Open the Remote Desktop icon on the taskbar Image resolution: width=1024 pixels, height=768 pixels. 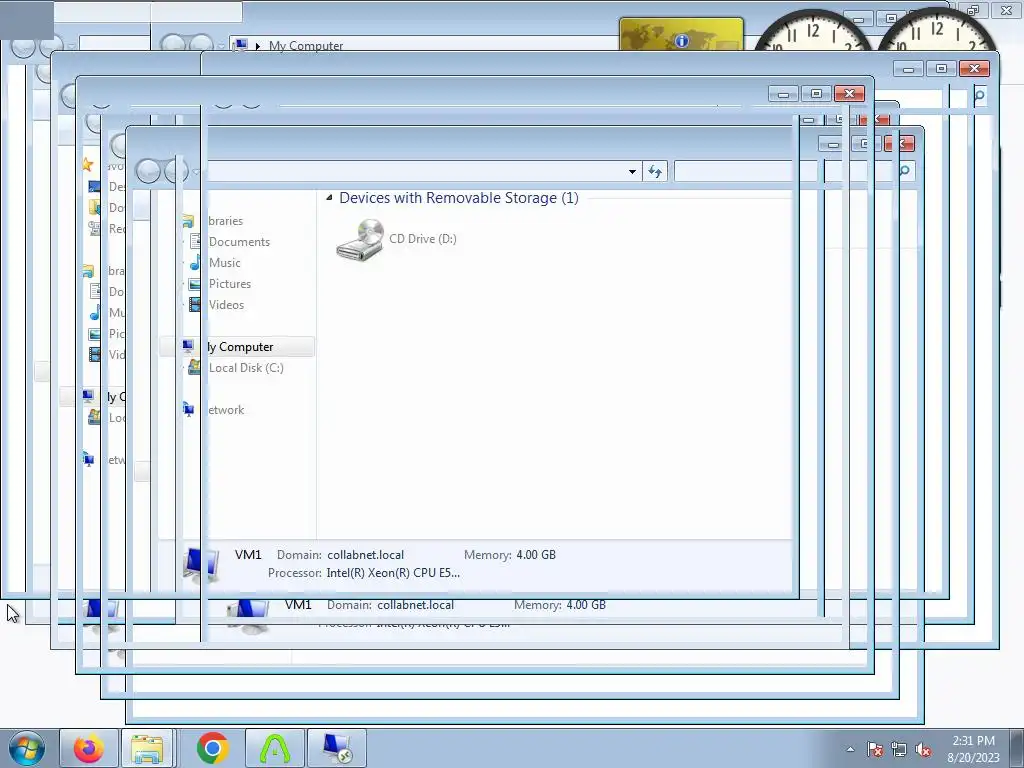(337, 748)
